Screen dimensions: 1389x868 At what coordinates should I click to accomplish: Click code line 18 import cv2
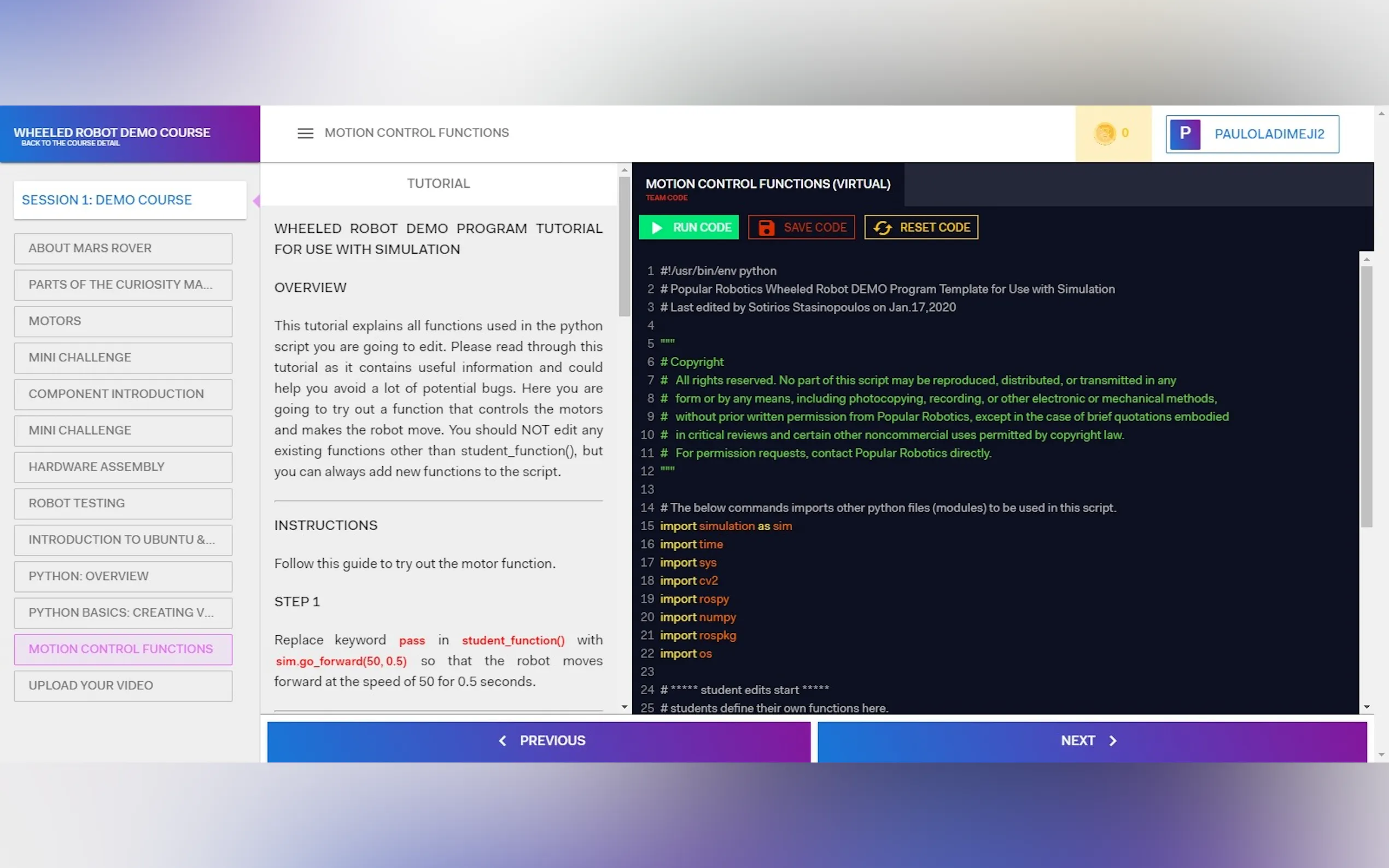click(689, 580)
